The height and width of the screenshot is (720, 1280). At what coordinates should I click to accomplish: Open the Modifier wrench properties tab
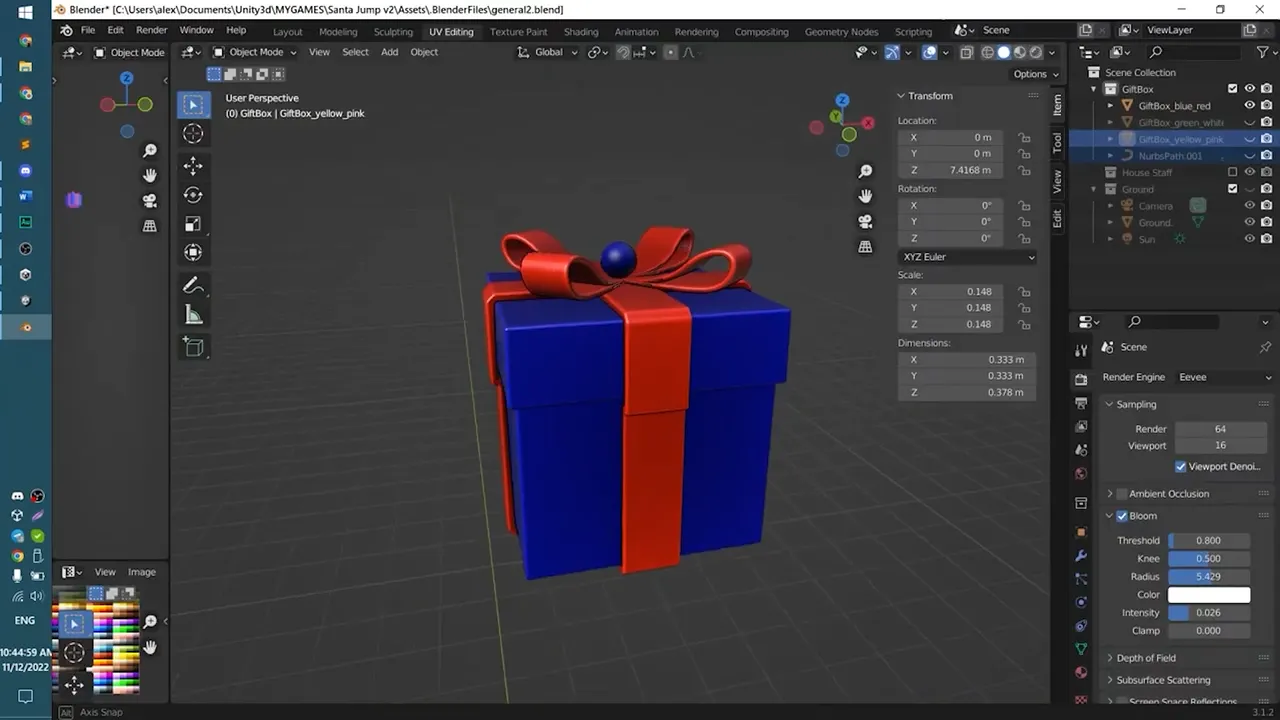point(1081,555)
